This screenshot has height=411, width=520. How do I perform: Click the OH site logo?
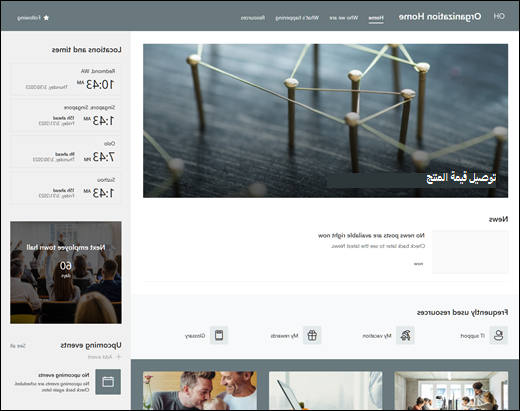499,16
